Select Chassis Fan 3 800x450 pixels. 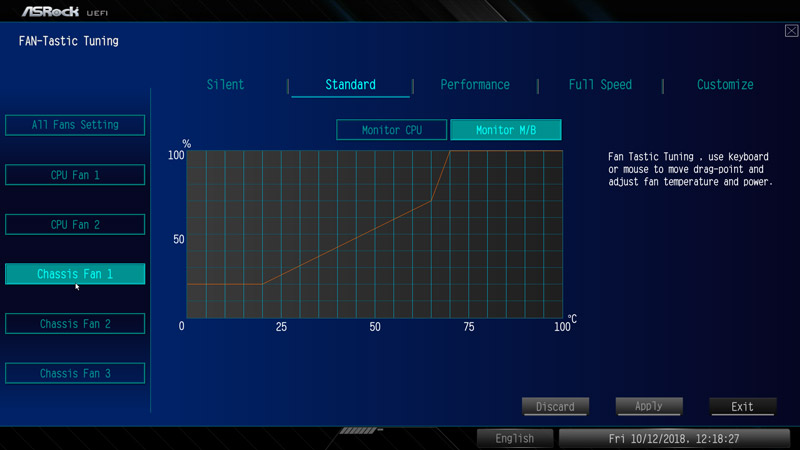(x=75, y=373)
